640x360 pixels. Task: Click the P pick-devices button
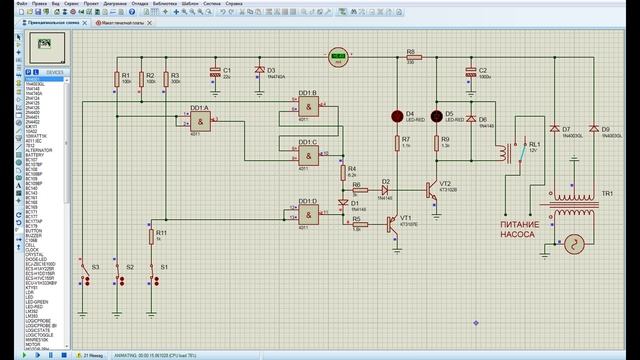pos(29,72)
